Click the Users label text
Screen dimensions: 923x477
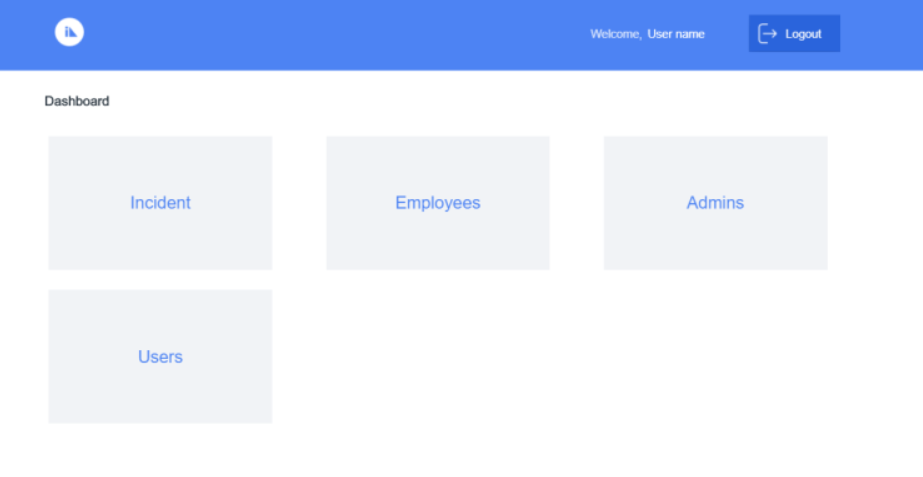(160, 357)
